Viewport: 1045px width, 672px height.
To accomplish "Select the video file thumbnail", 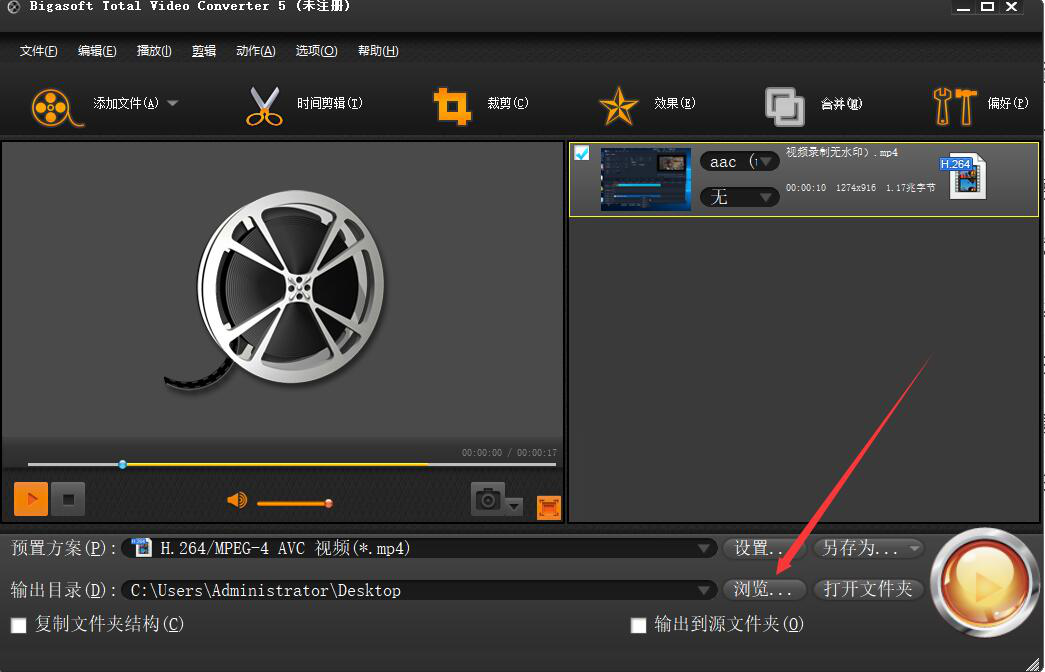I will (x=646, y=179).
